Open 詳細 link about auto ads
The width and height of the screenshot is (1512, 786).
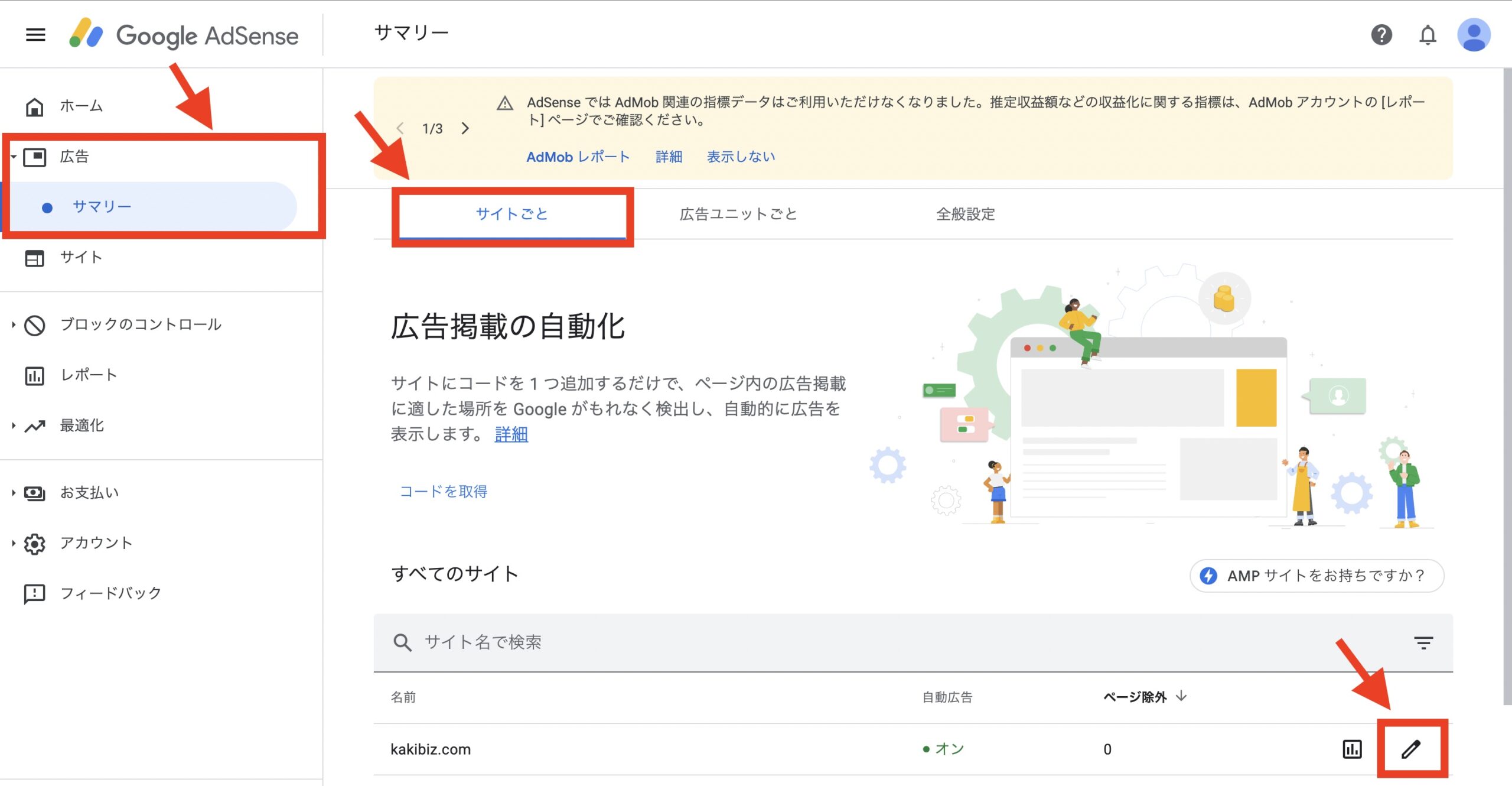click(x=511, y=434)
